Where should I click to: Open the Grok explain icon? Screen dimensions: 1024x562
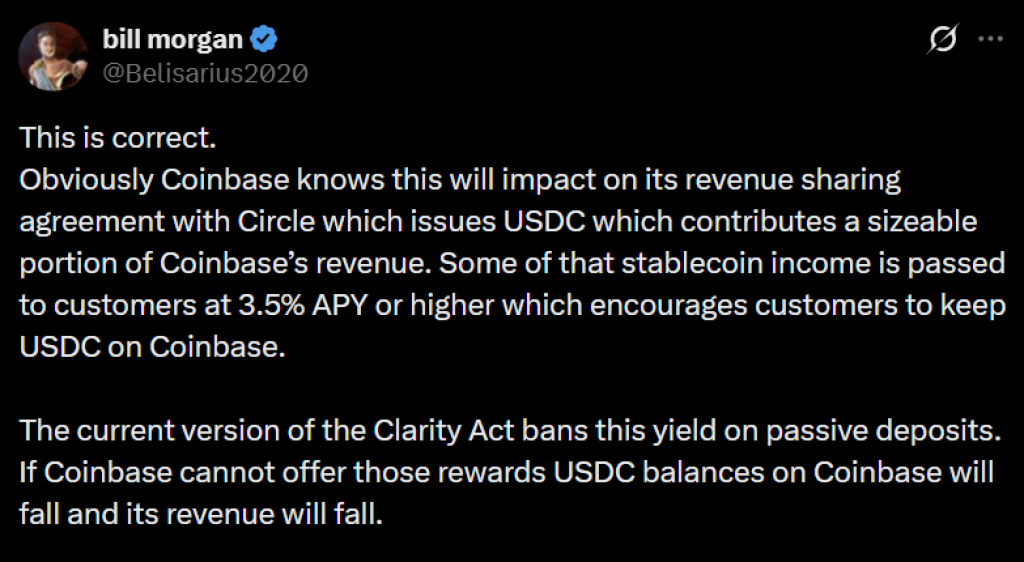pos(941,40)
